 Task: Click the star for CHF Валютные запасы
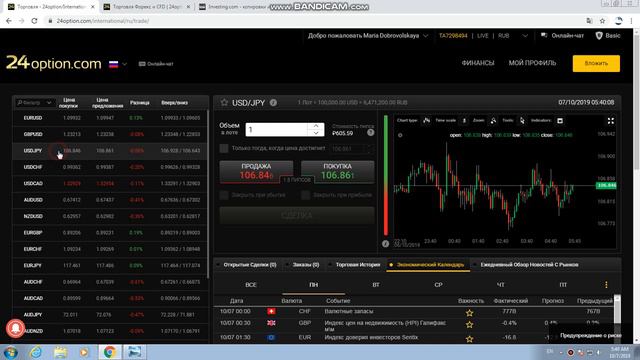pos(469,313)
